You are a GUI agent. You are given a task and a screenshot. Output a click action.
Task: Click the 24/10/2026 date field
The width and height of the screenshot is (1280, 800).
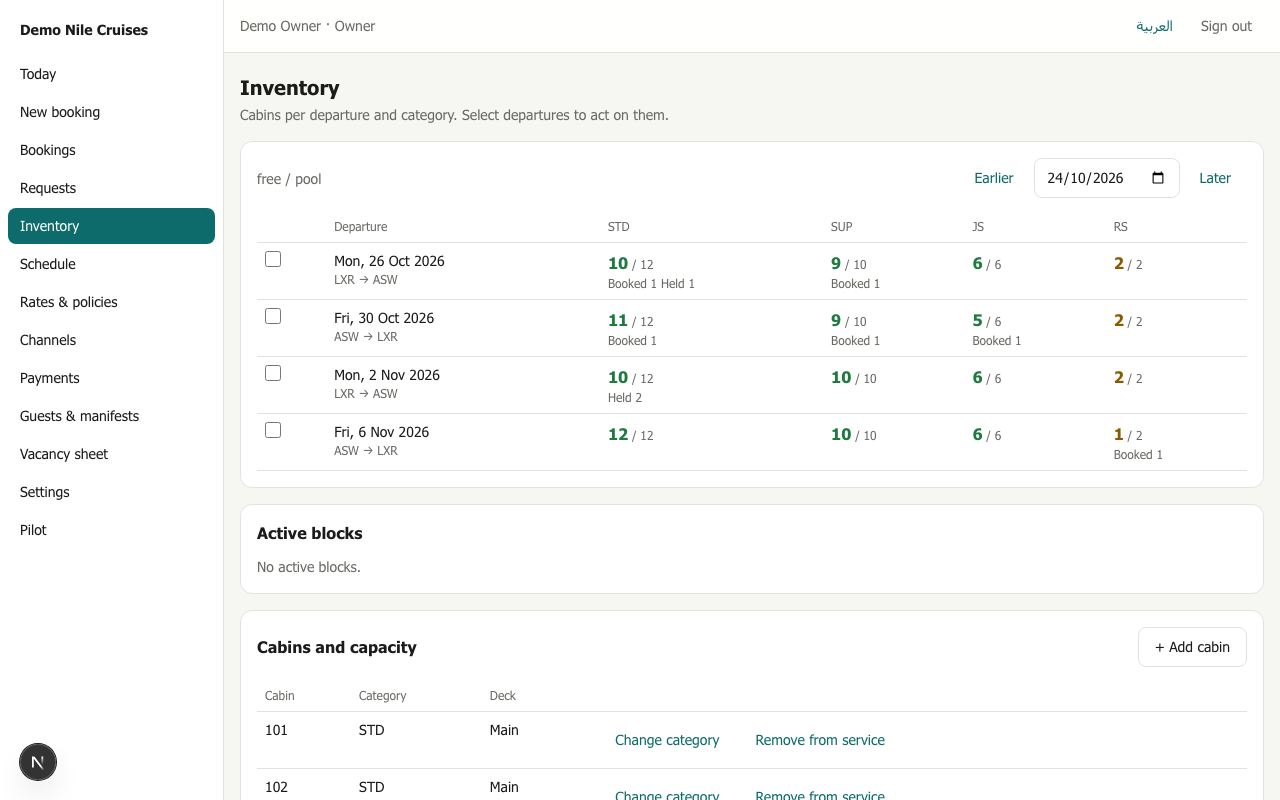1107,178
